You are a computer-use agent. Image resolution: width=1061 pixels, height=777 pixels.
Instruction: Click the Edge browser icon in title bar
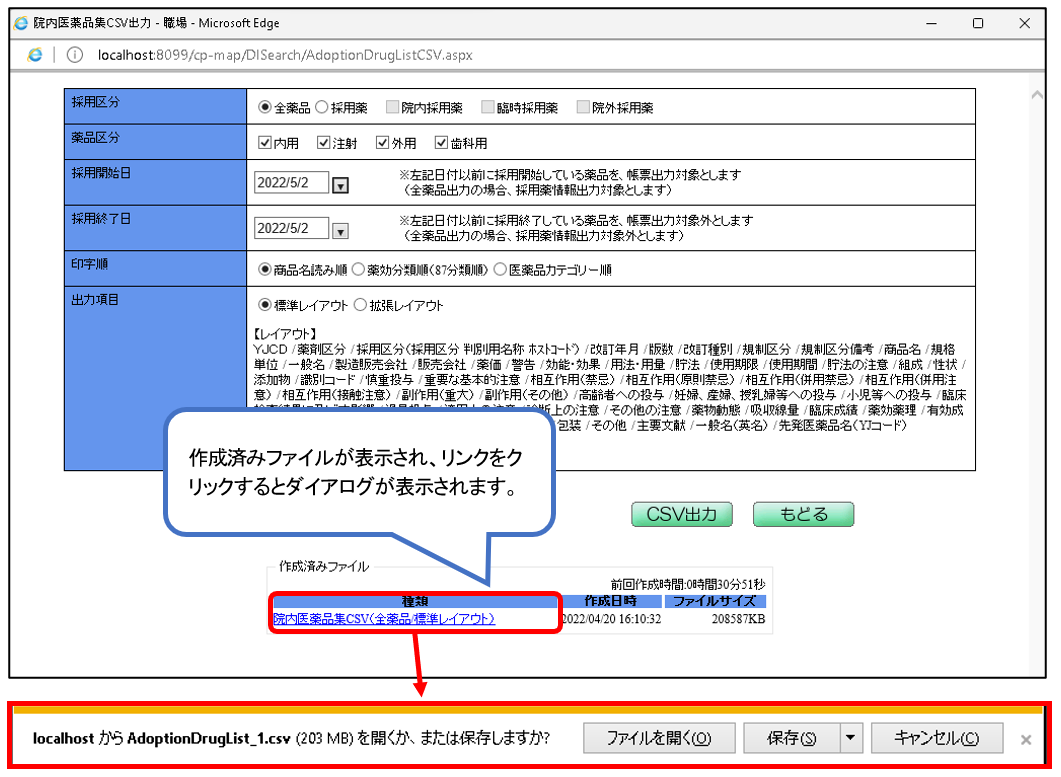coord(20,23)
